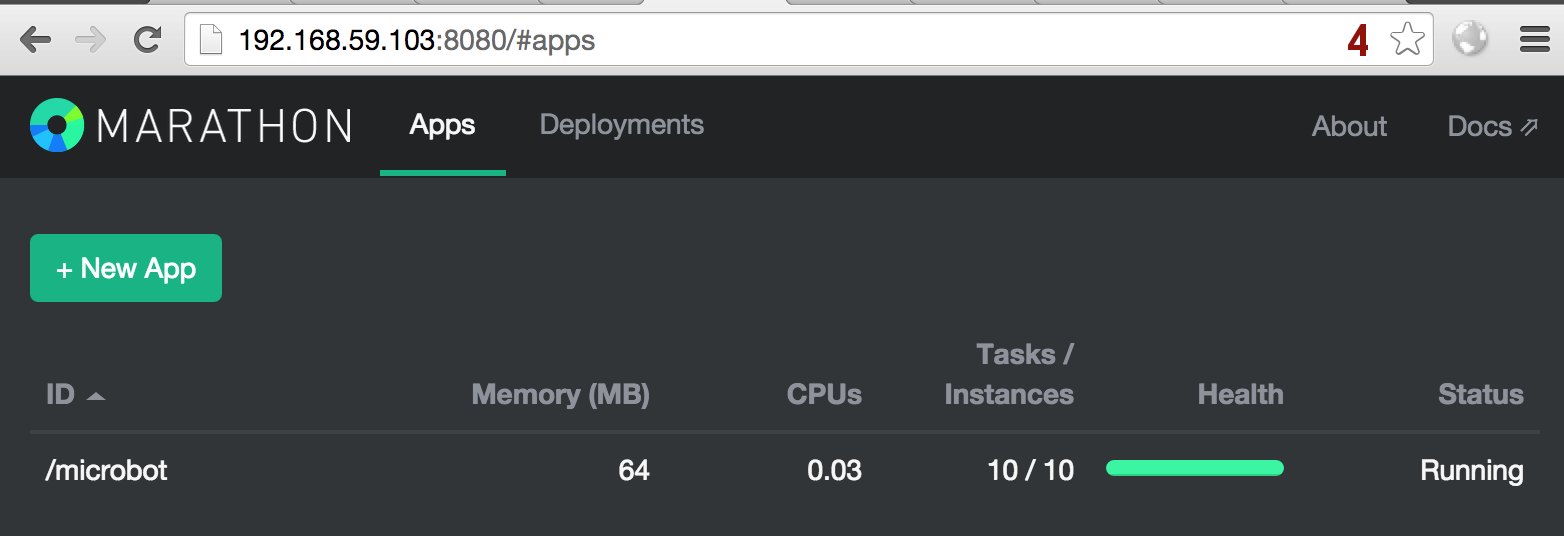Sort by CPUs column header
1564x536 pixels.
pyautogui.click(x=824, y=394)
